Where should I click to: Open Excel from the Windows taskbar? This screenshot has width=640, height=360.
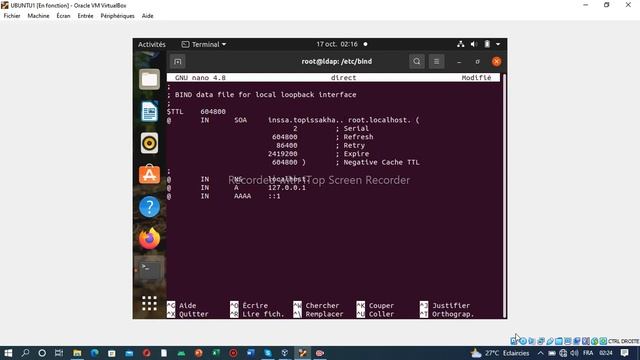(x=216, y=353)
